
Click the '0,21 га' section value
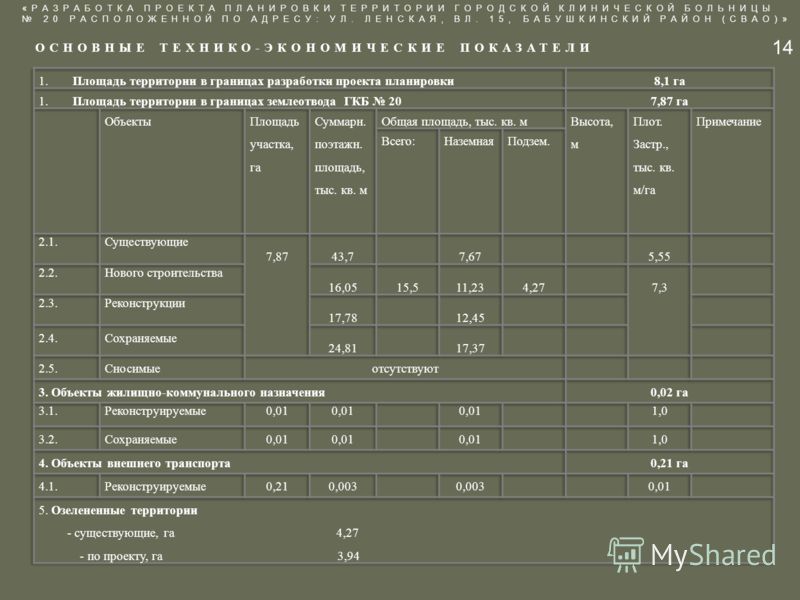[669, 464]
